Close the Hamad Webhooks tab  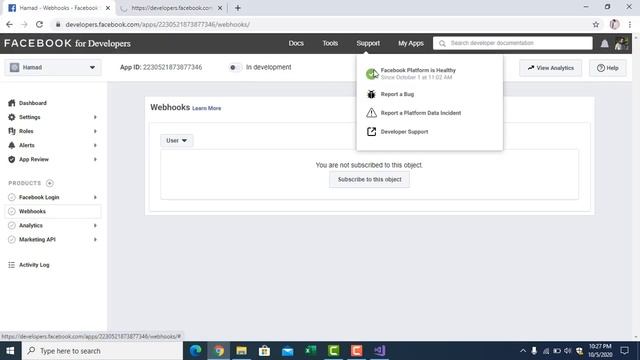pos(108,8)
